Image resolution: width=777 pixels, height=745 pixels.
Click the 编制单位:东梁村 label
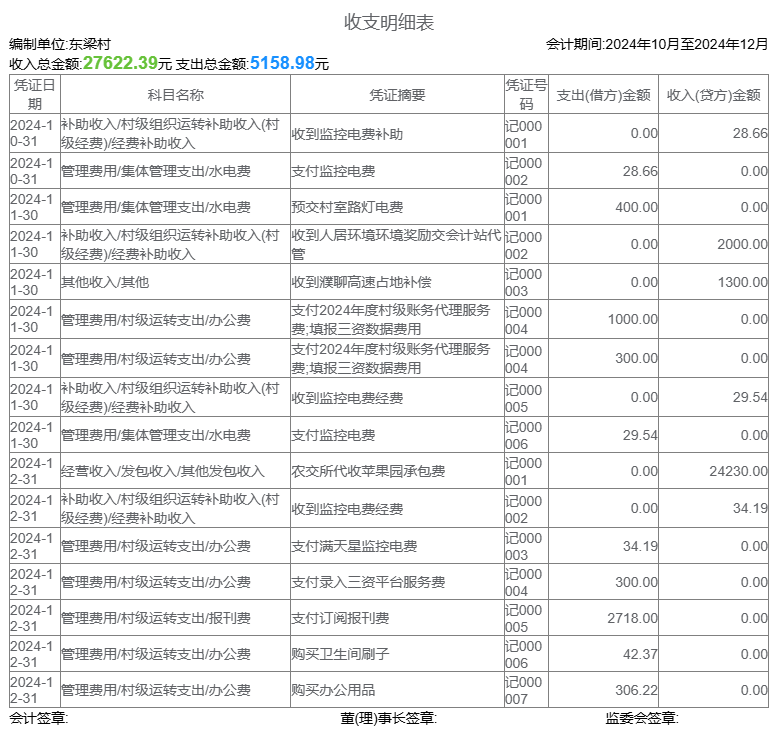60,44
